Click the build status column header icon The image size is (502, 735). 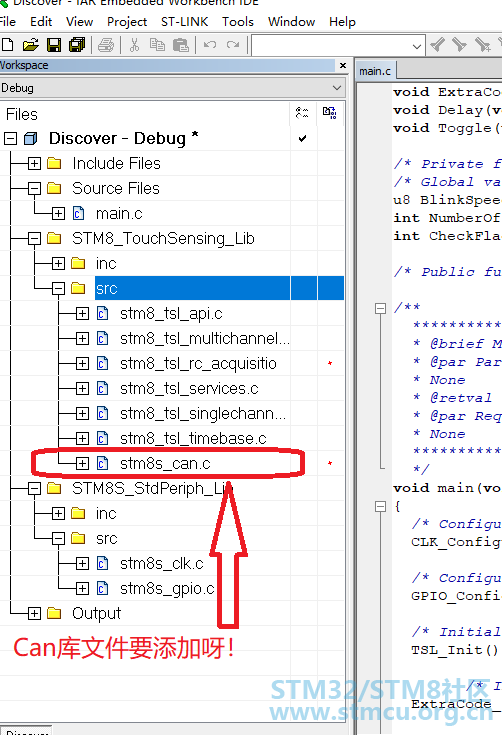pos(330,113)
